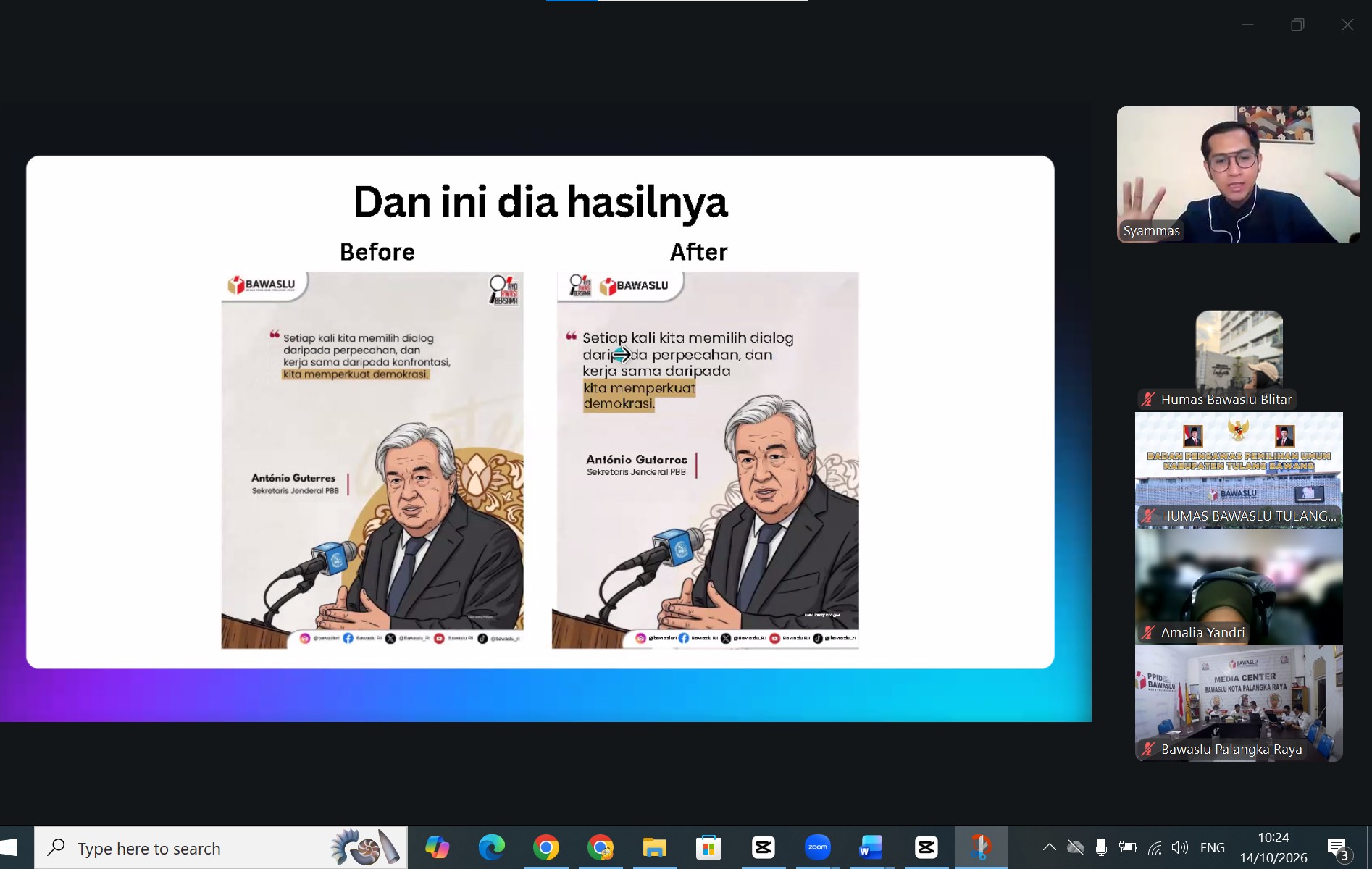The image size is (1372, 869).
Task: Select the active screen clipping app icon
Action: (x=981, y=847)
